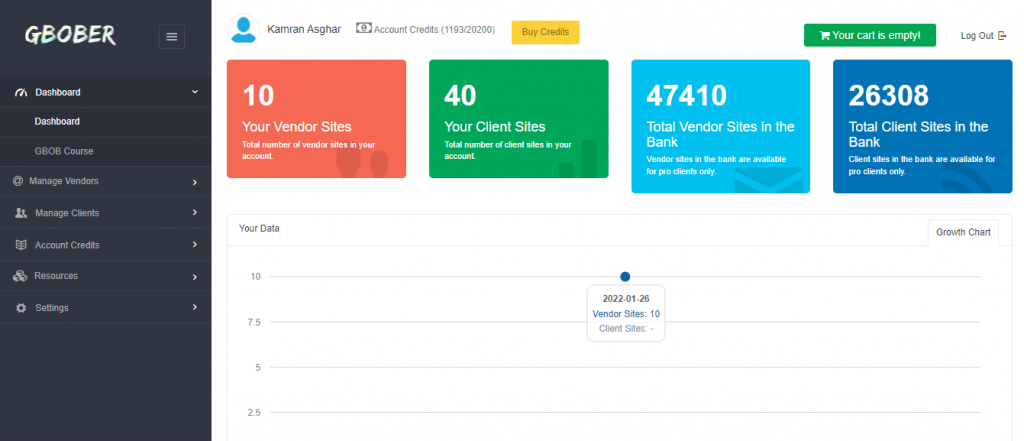Toggle the hamburger sidebar menu button
Screen dimensions: 1024x441
[x=172, y=37]
